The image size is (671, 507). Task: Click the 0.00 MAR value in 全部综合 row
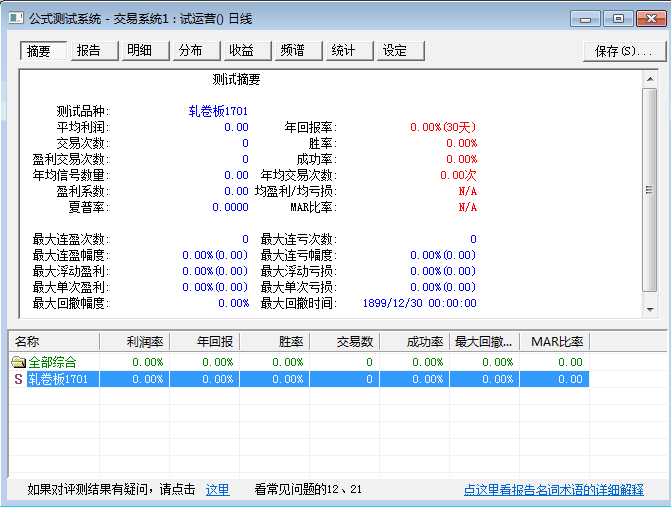tap(570, 362)
